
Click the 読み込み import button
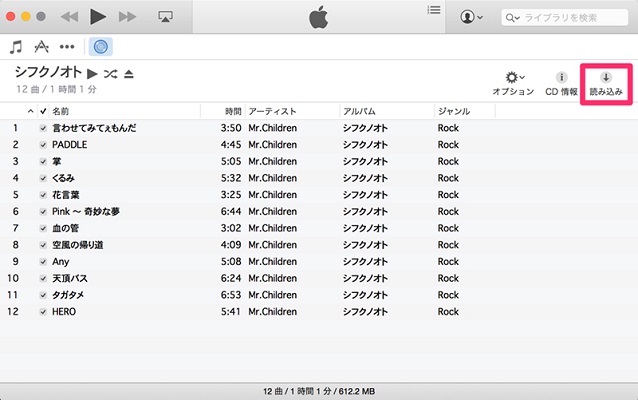point(606,84)
